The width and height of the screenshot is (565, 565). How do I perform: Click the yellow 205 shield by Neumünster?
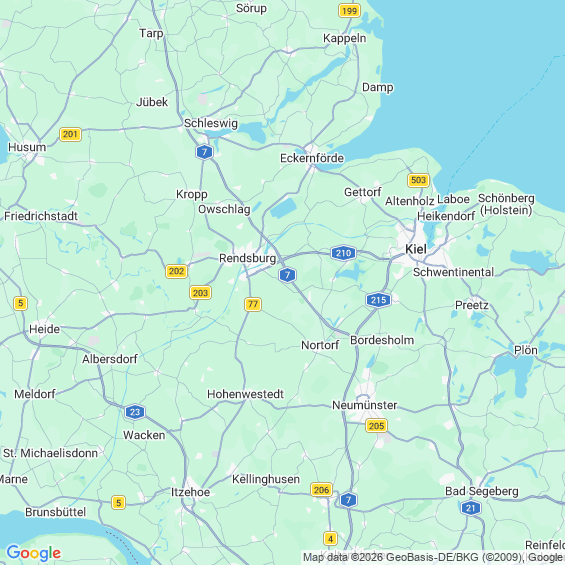pos(376,426)
